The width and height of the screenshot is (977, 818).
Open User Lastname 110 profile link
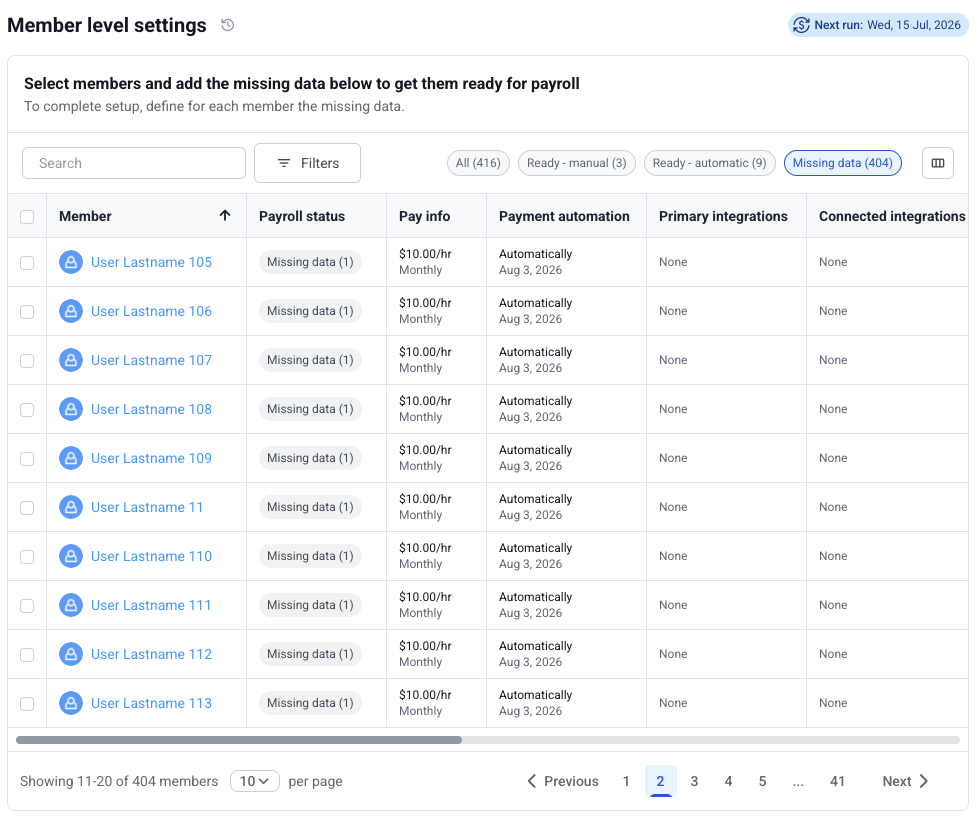(151, 556)
